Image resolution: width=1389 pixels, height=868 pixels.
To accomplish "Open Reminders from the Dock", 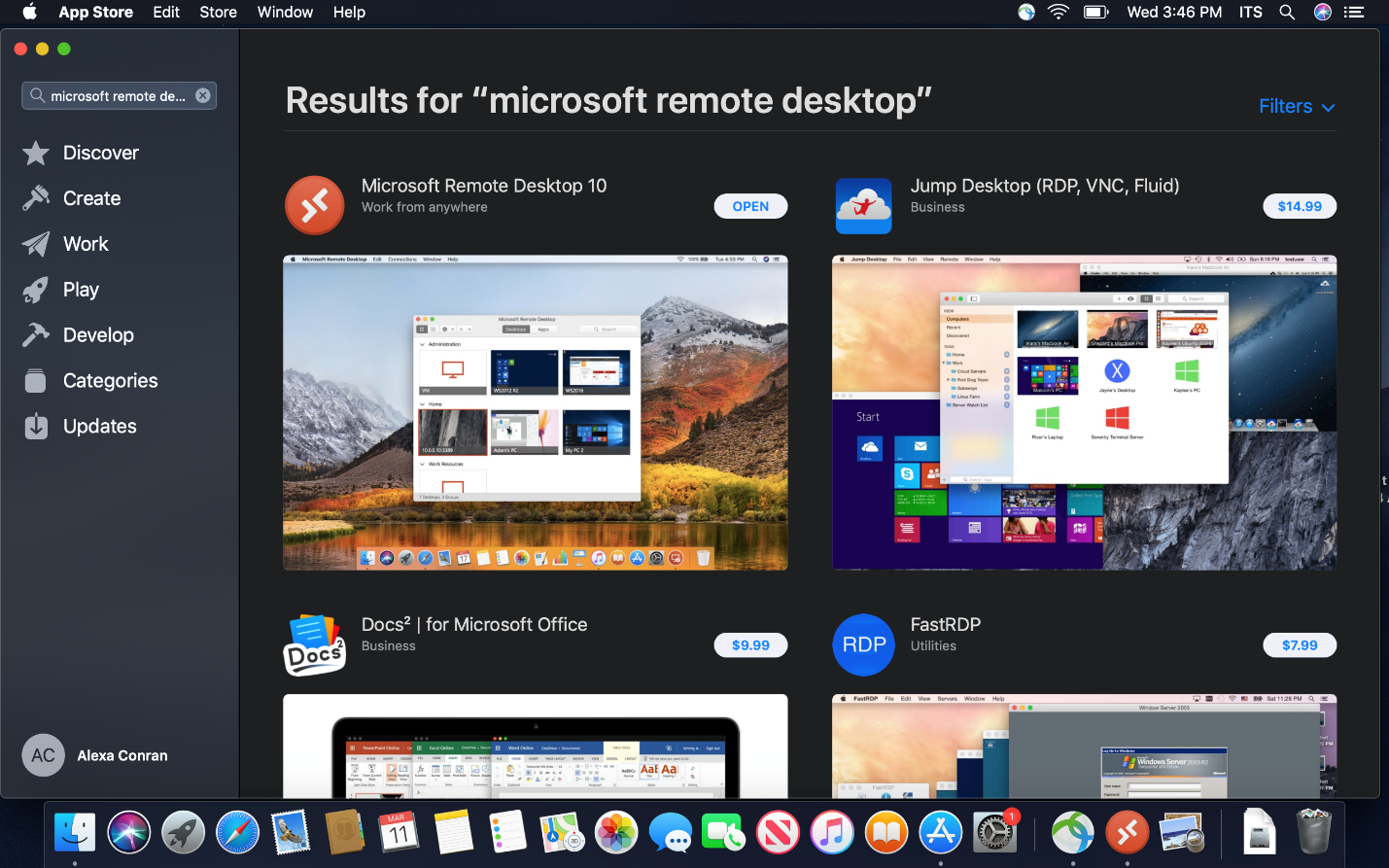I will [x=507, y=833].
